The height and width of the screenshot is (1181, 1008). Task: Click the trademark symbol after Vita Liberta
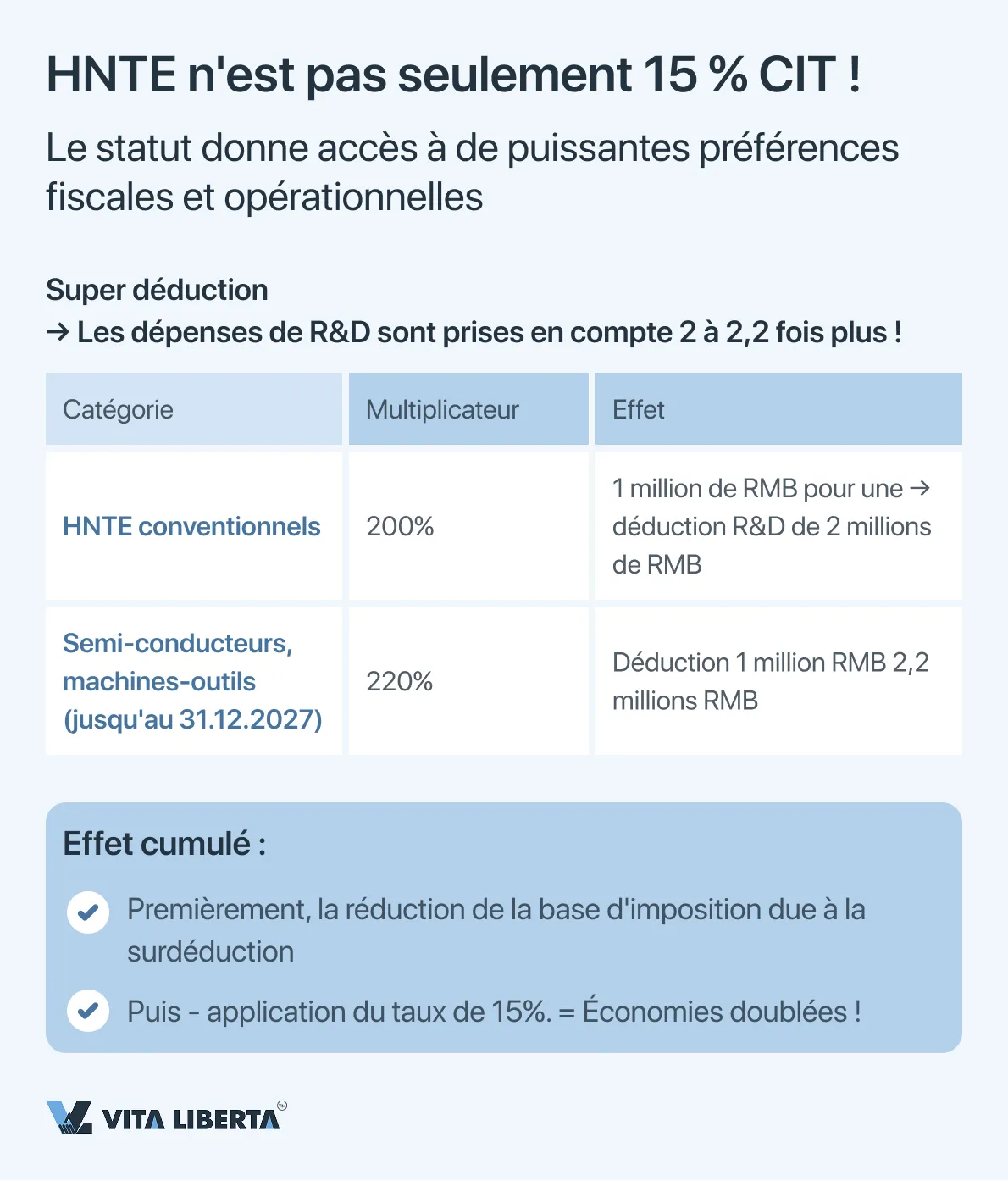point(282,1106)
